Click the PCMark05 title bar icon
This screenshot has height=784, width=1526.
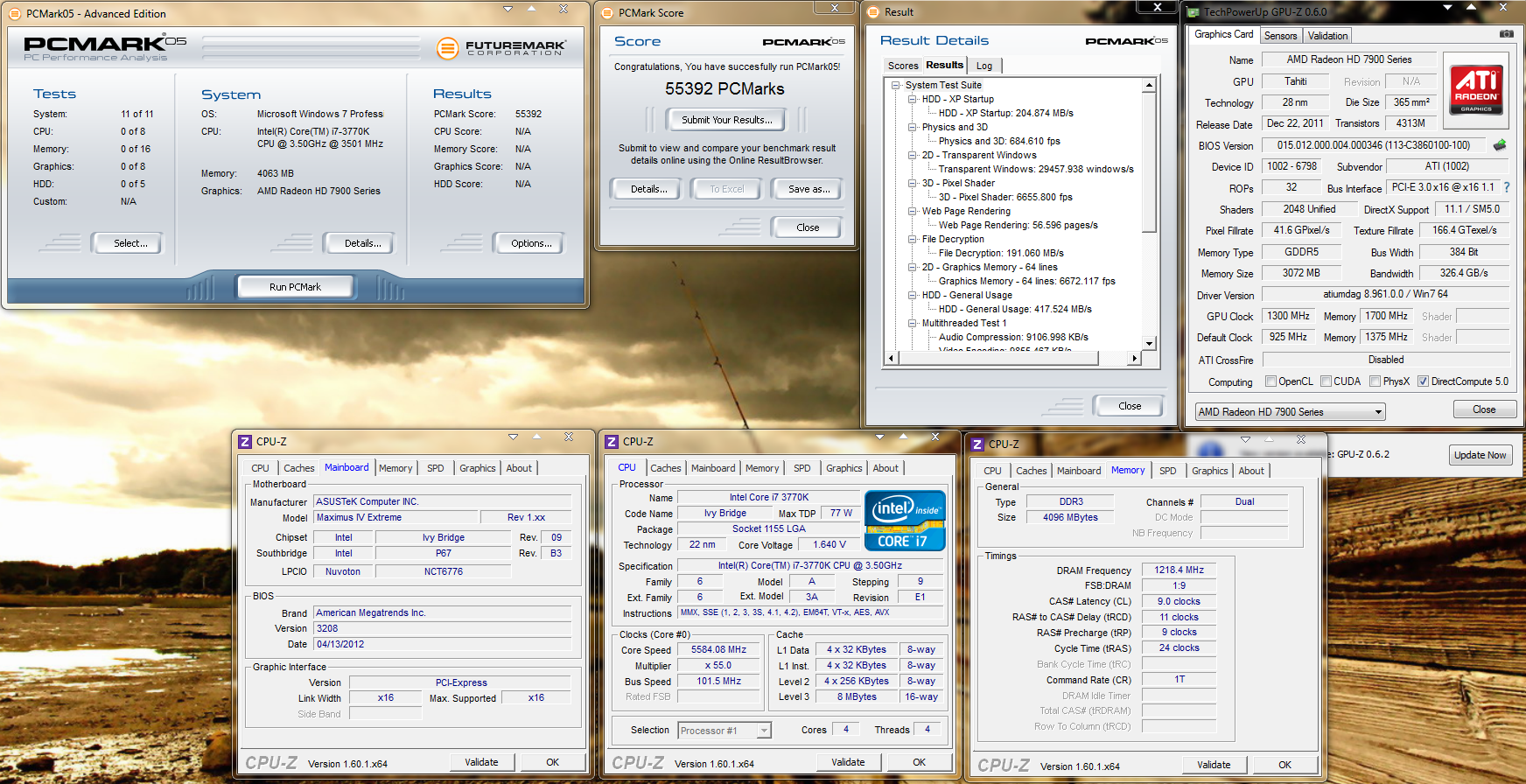click(14, 13)
